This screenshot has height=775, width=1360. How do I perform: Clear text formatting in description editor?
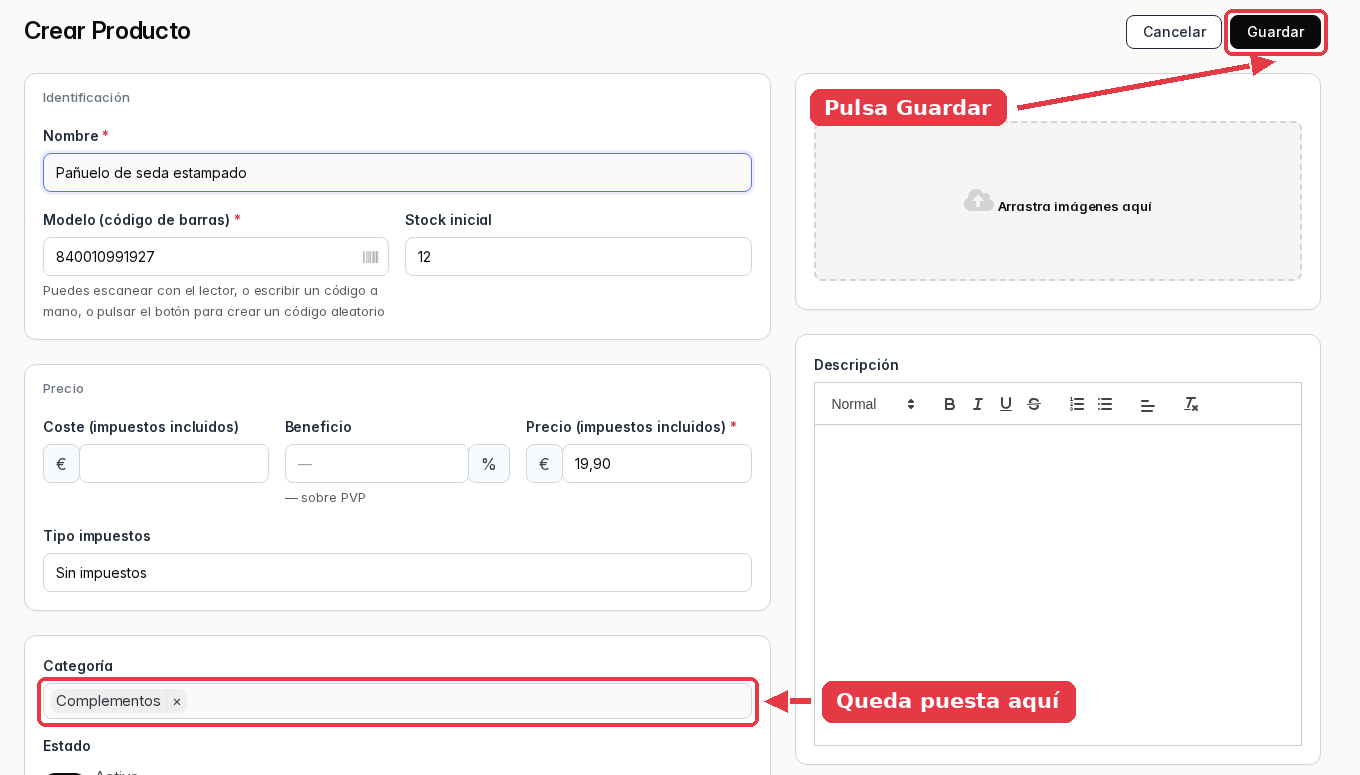pos(1191,404)
